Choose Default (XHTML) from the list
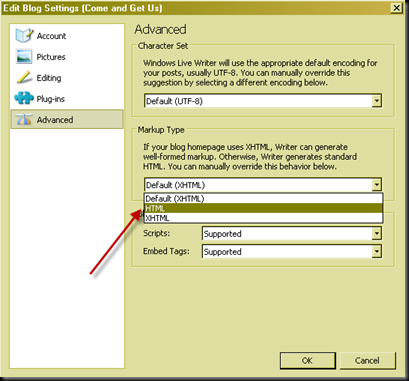 pos(263,199)
